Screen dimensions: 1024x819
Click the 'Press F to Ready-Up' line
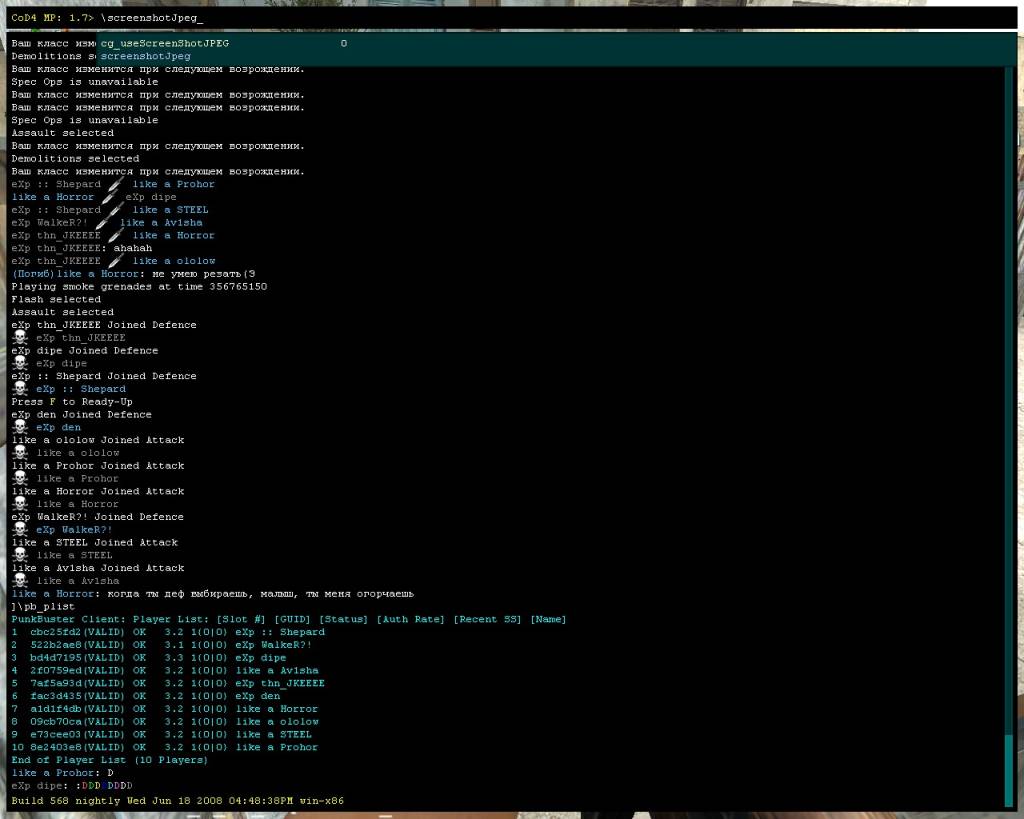(72, 402)
